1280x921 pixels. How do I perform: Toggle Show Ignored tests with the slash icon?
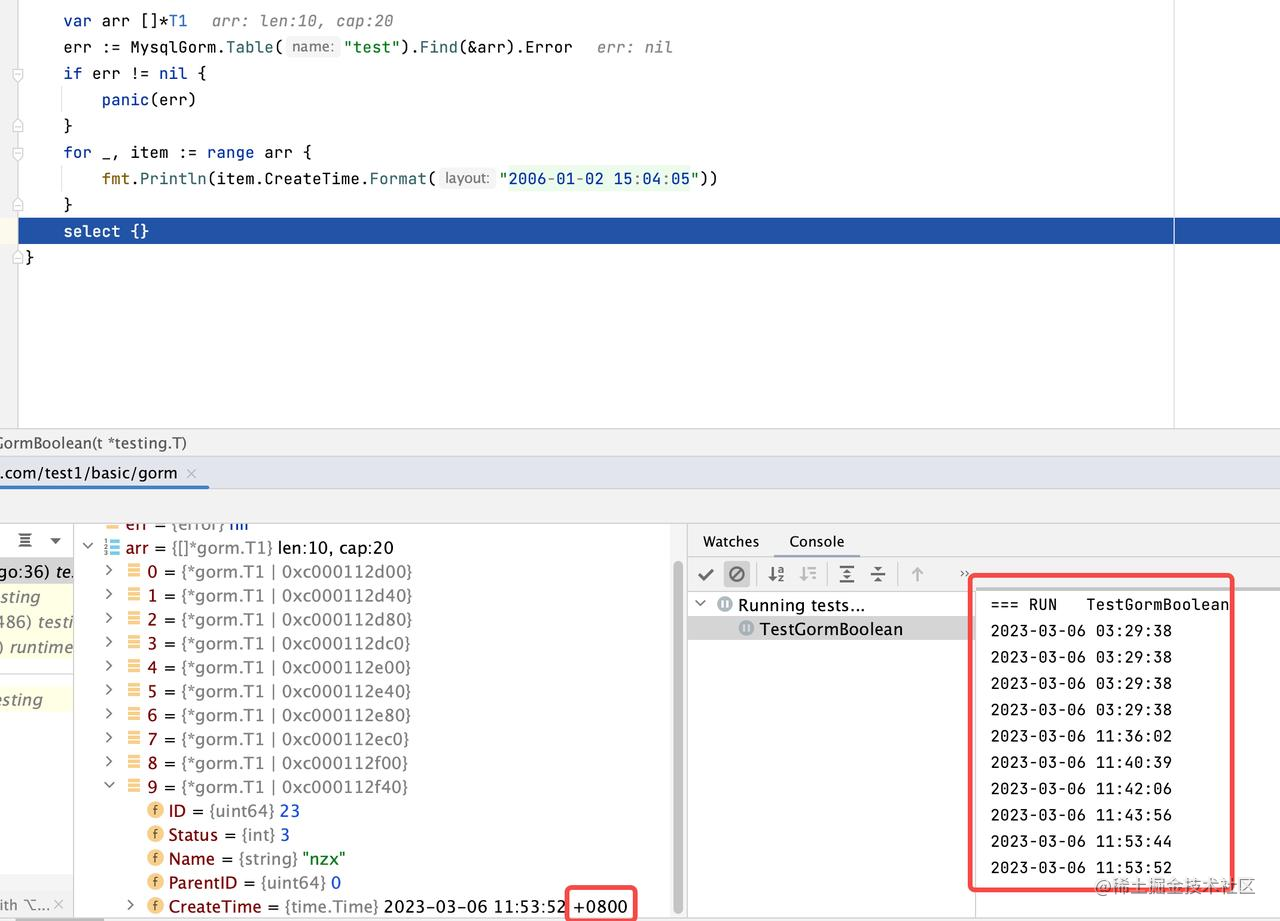click(x=737, y=574)
